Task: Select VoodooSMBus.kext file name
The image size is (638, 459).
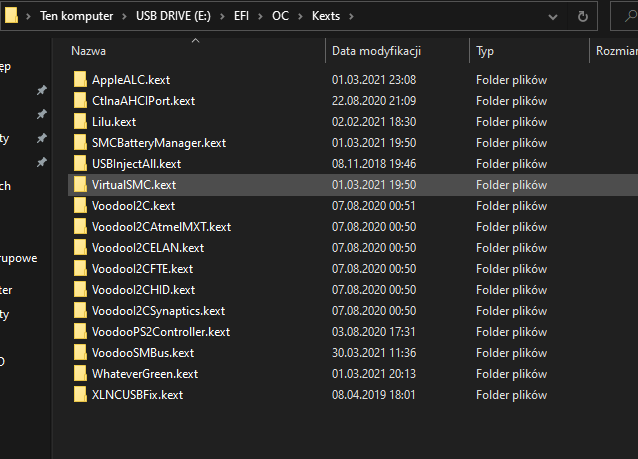Action: click(x=143, y=352)
